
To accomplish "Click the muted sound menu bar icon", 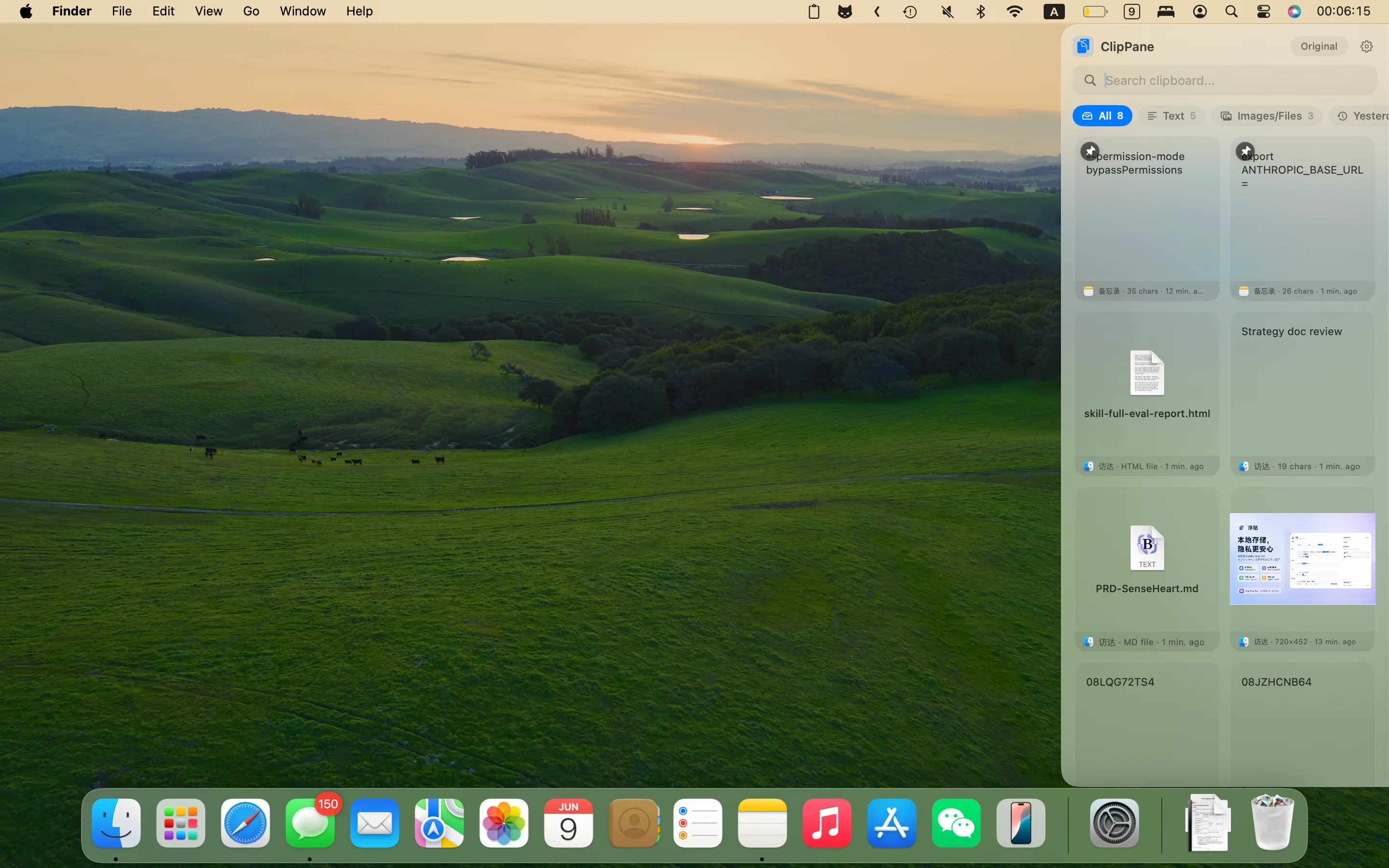I will 947,12.
